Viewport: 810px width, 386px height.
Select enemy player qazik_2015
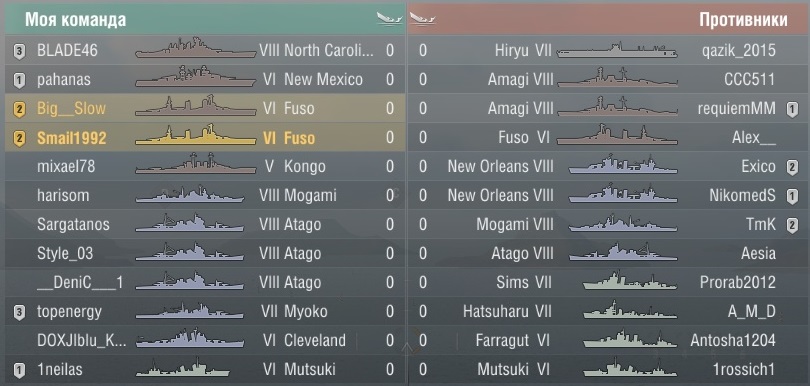point(738,51)
